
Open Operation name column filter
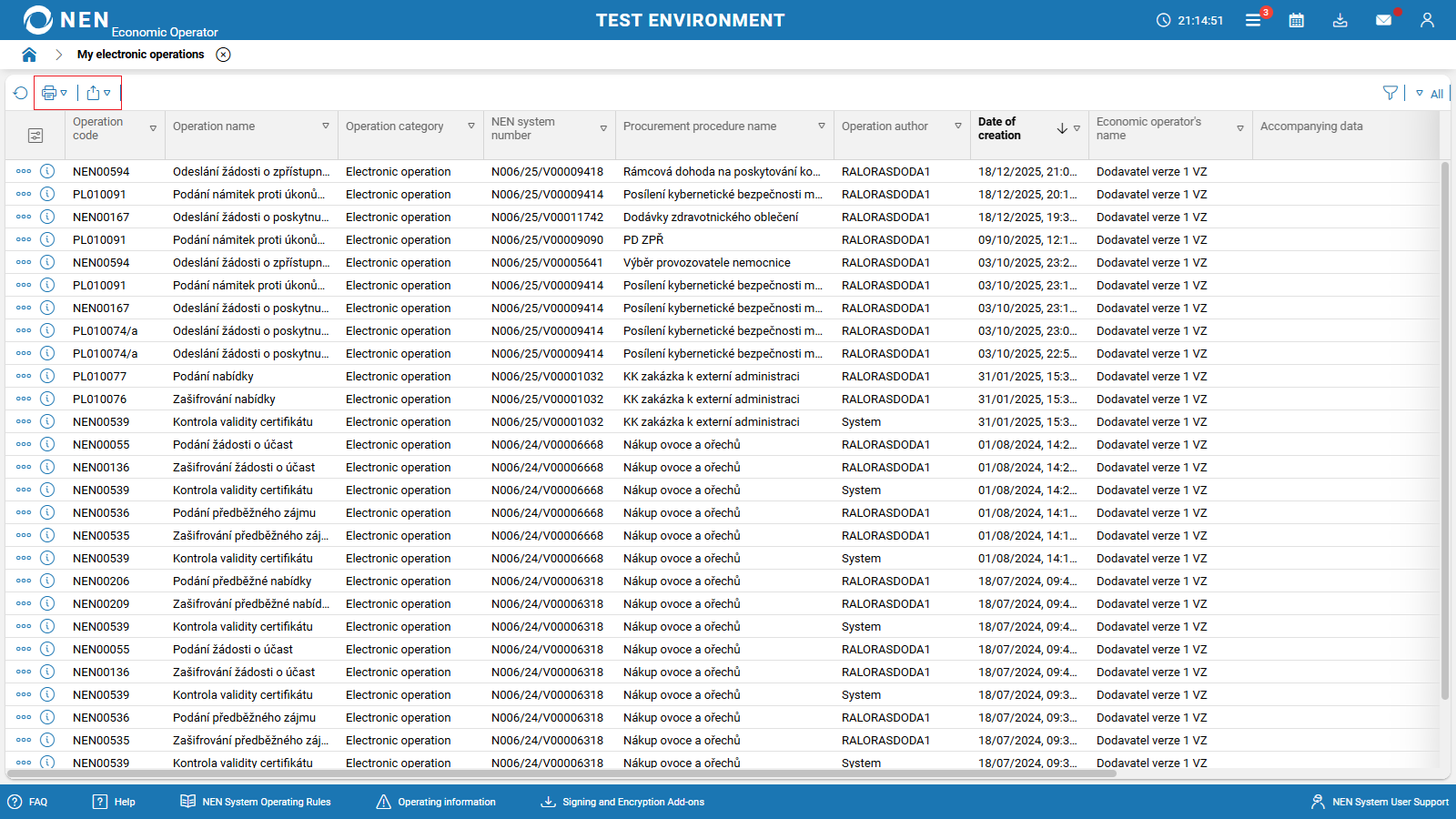click(326, 126)
